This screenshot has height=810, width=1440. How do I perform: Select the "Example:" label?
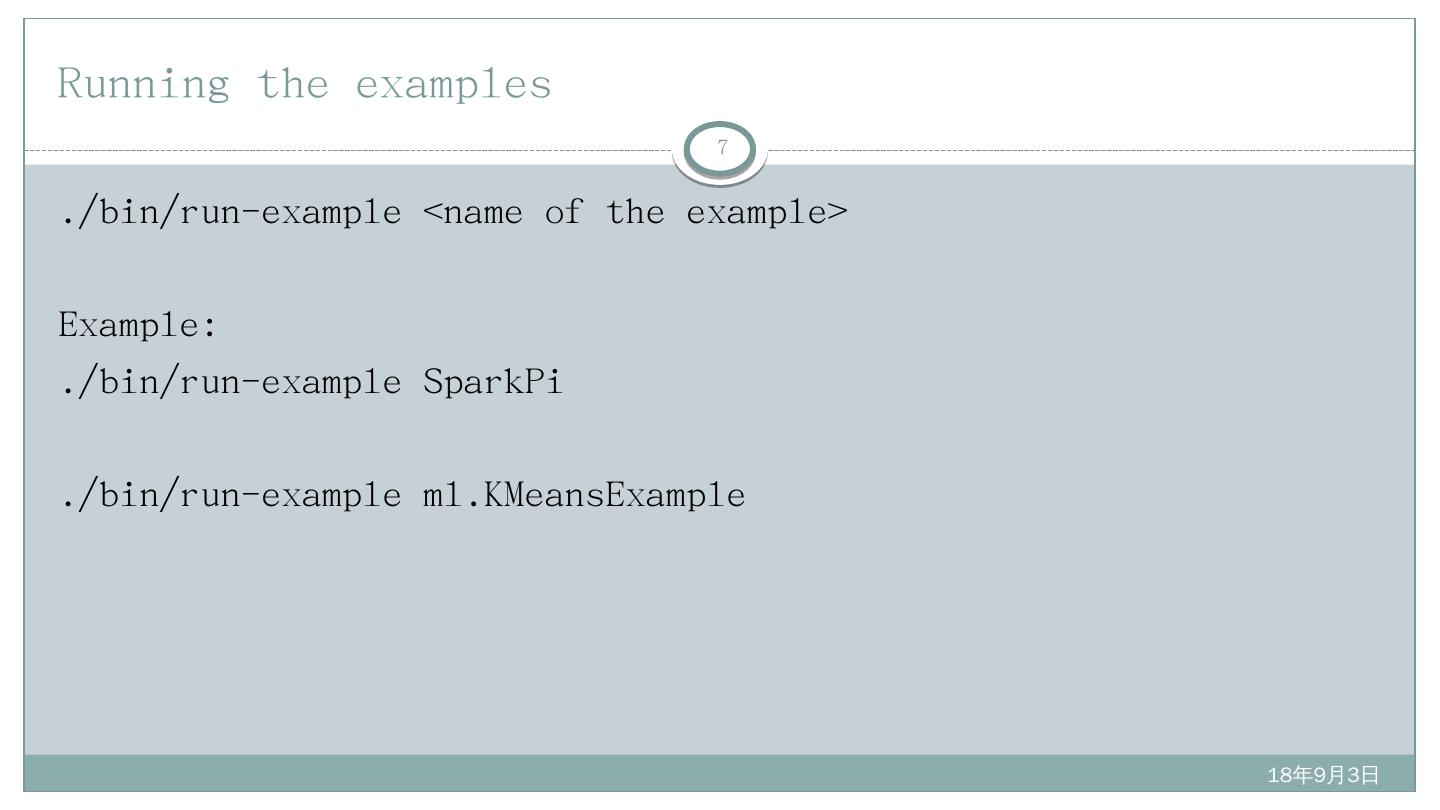[137, 325]
